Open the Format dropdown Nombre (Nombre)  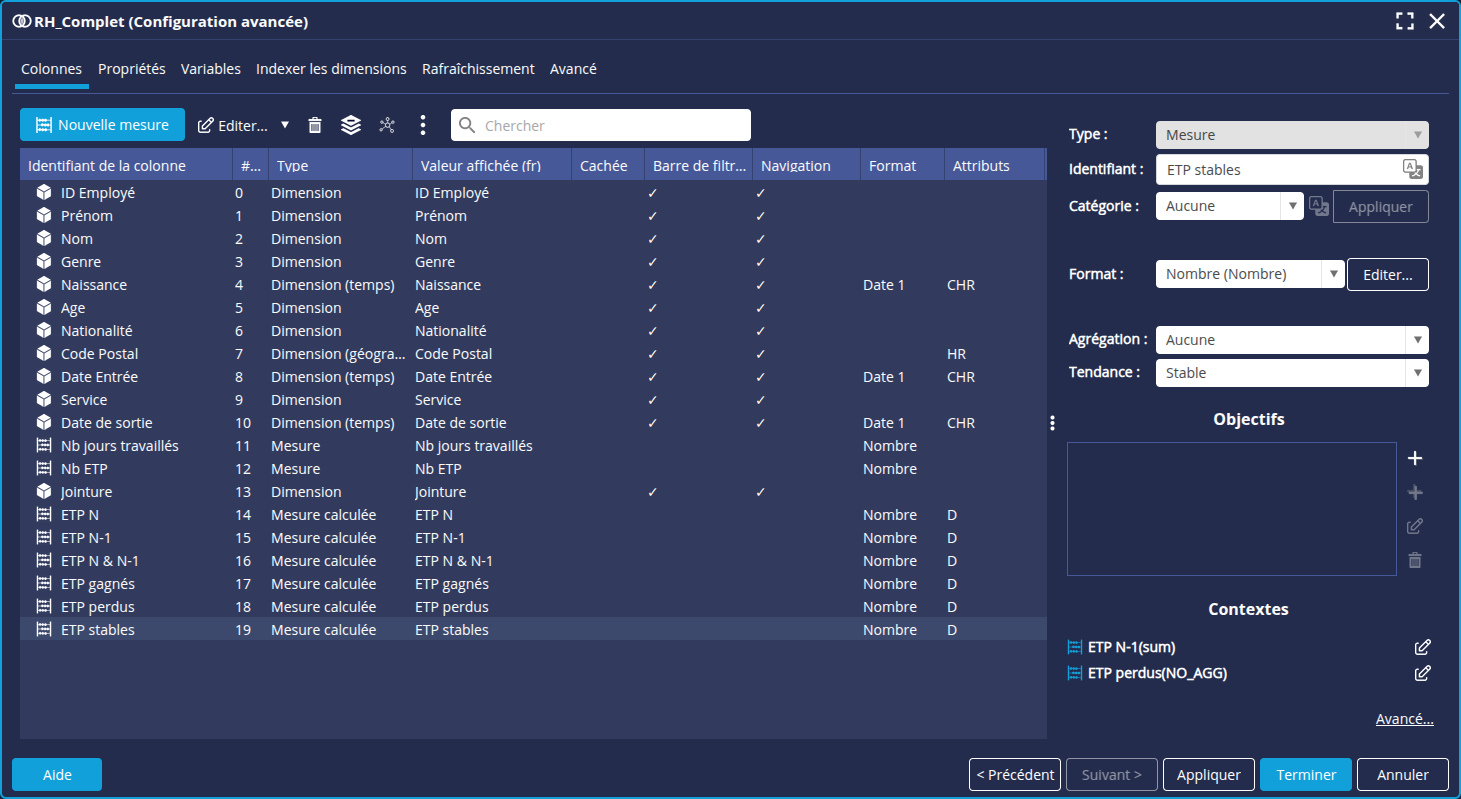tap(1249, 274)
